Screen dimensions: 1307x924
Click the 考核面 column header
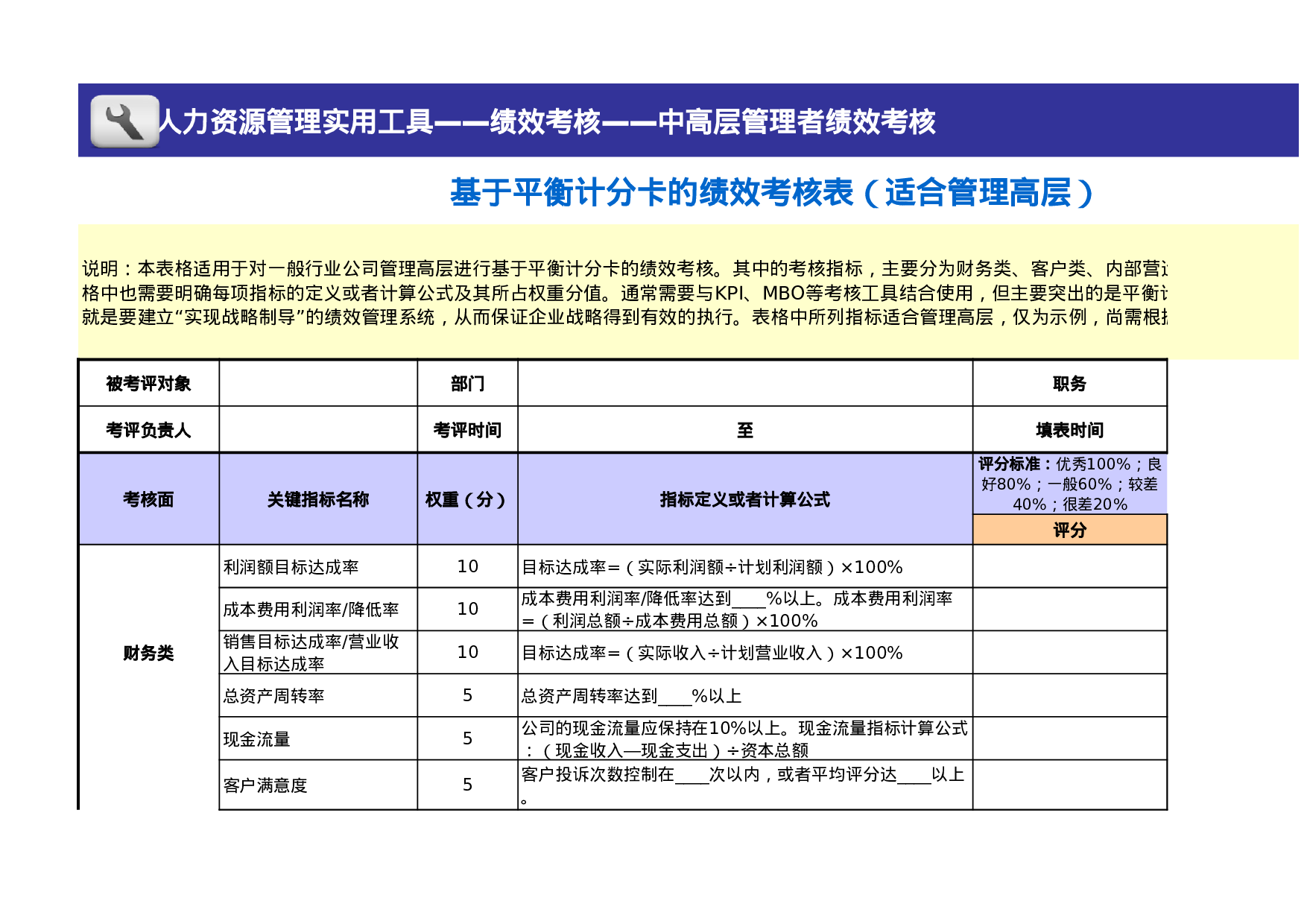pyautogui.click(x=149, y=500)
